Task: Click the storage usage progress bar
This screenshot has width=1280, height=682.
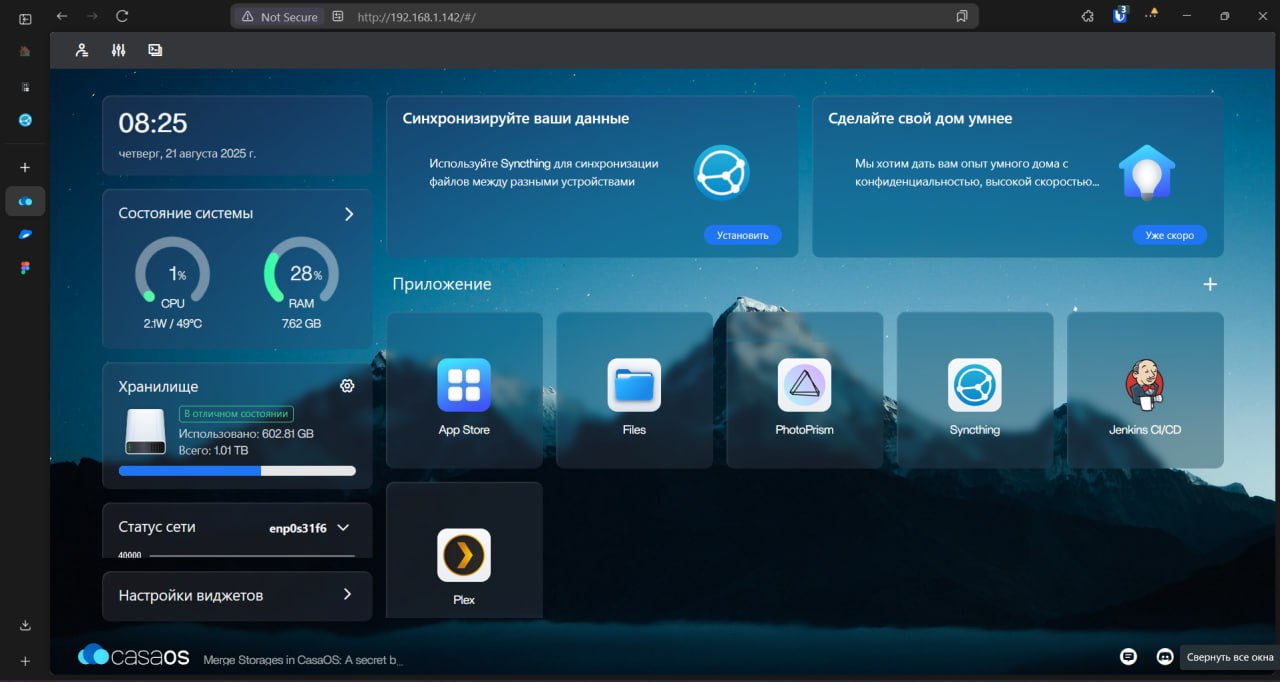Action: tap(237, 470)
